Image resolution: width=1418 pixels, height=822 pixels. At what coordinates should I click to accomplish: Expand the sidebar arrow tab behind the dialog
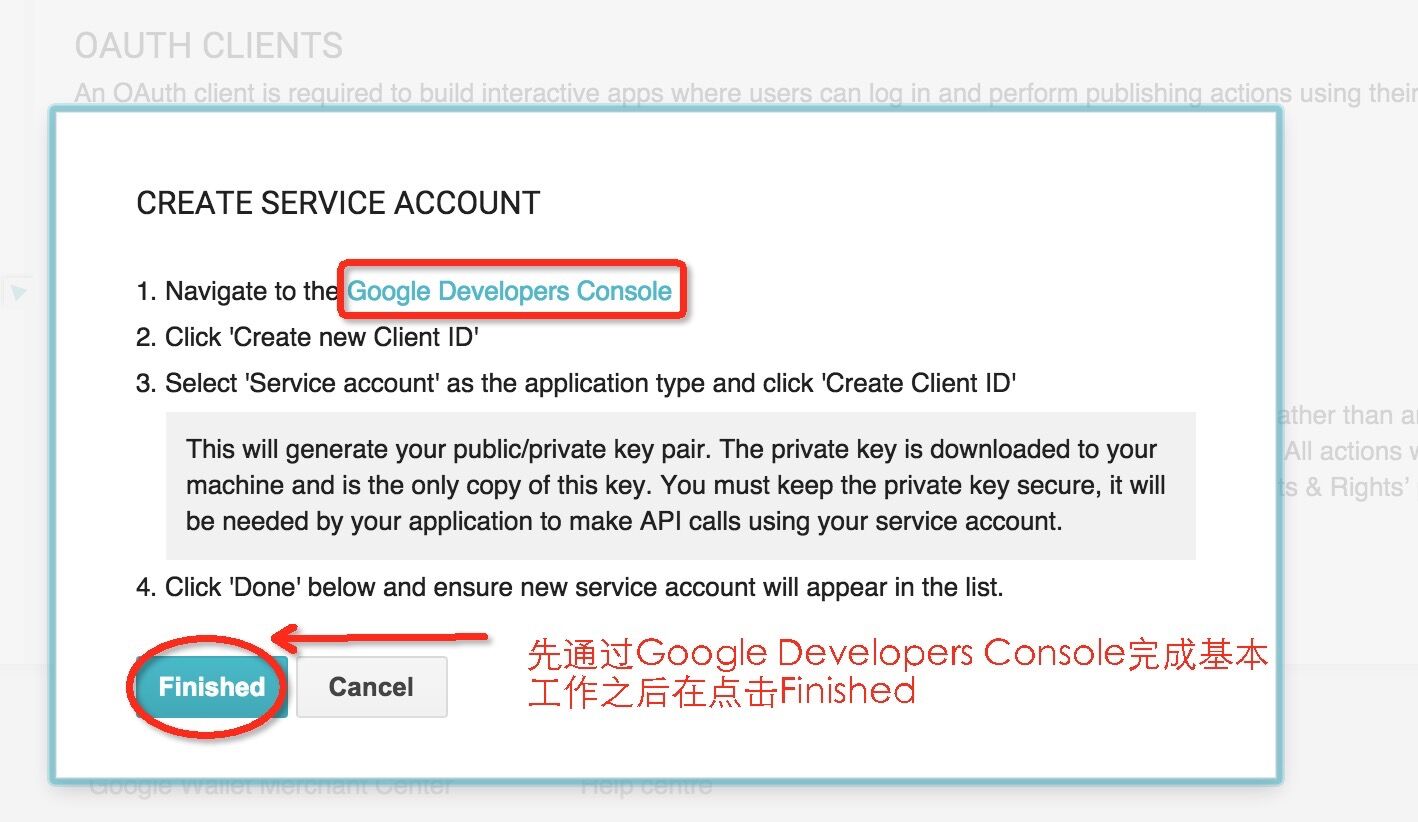(19, 292)
